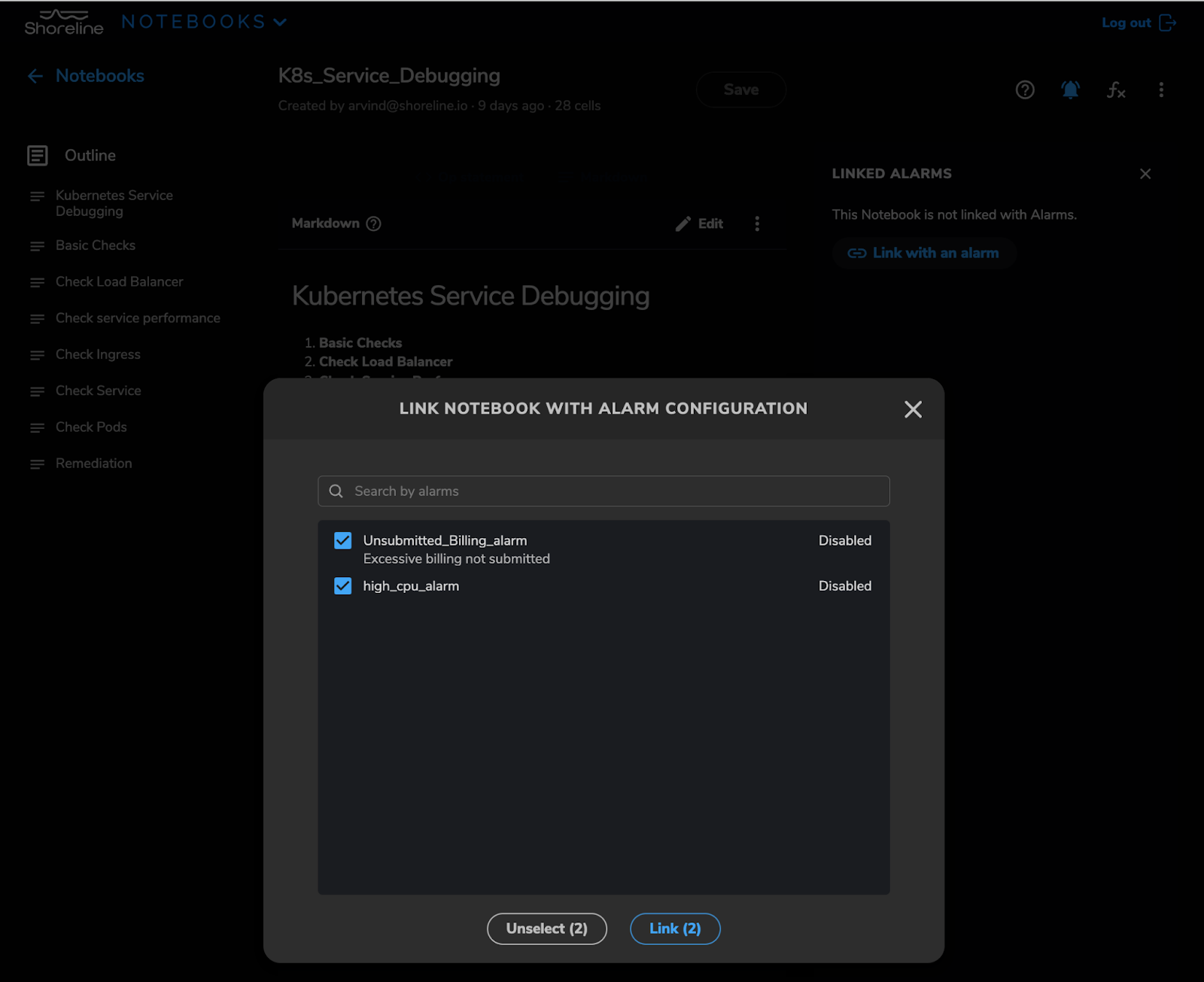Open the Notebooks dropdown chevron in header
The width and height of the screenshot is (1204, 982).
[280, 22]
